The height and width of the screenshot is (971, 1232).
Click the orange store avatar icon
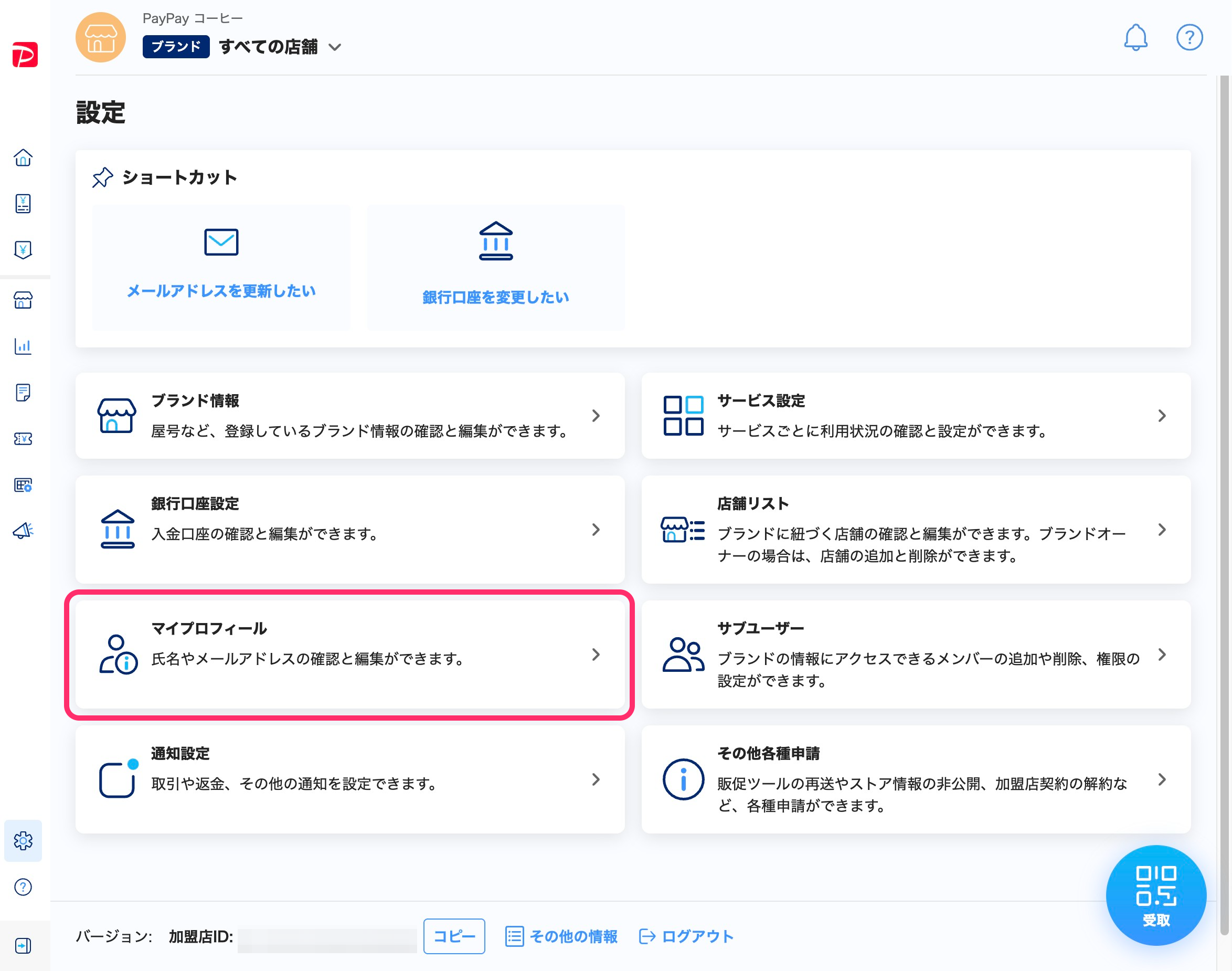(101, 37)
